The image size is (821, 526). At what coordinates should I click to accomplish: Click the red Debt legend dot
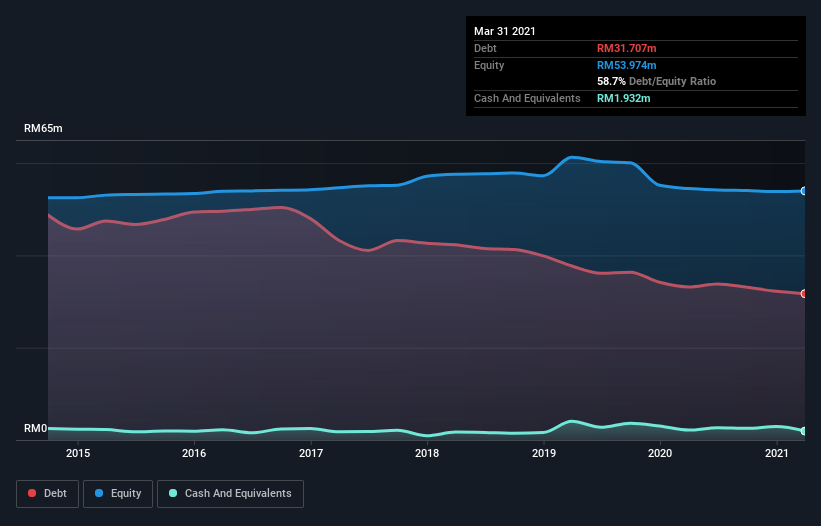tap(32, 493)
